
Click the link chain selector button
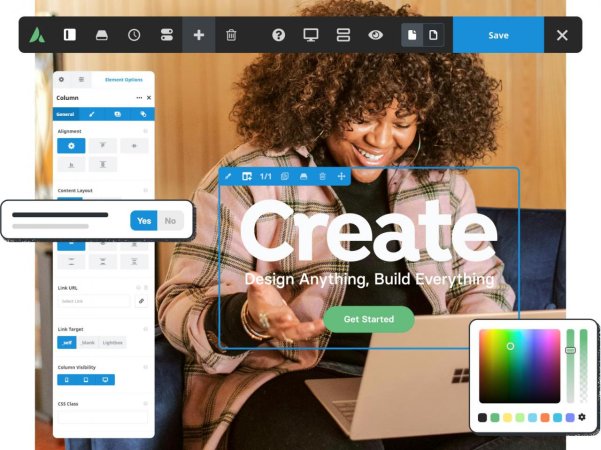point(141,301)
